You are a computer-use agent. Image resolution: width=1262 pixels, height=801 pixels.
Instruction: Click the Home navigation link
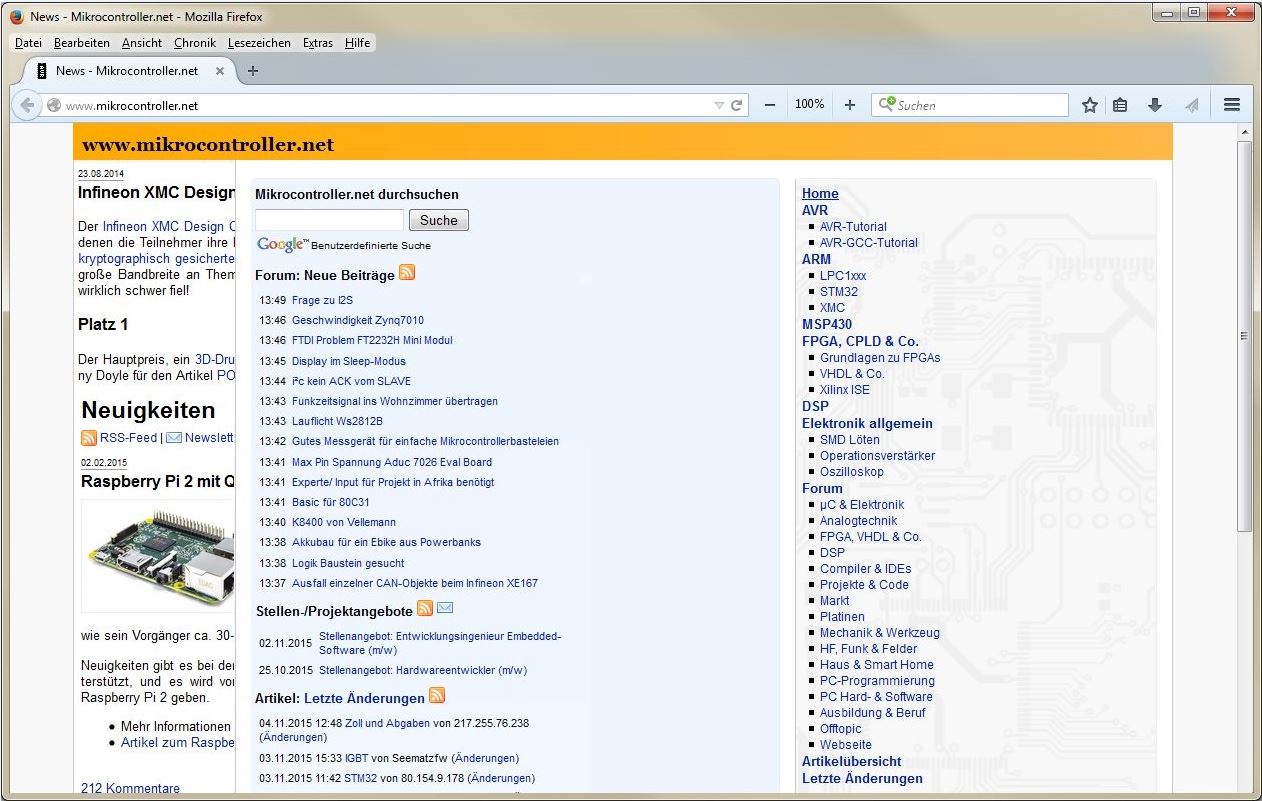click(x=820, y=194)
